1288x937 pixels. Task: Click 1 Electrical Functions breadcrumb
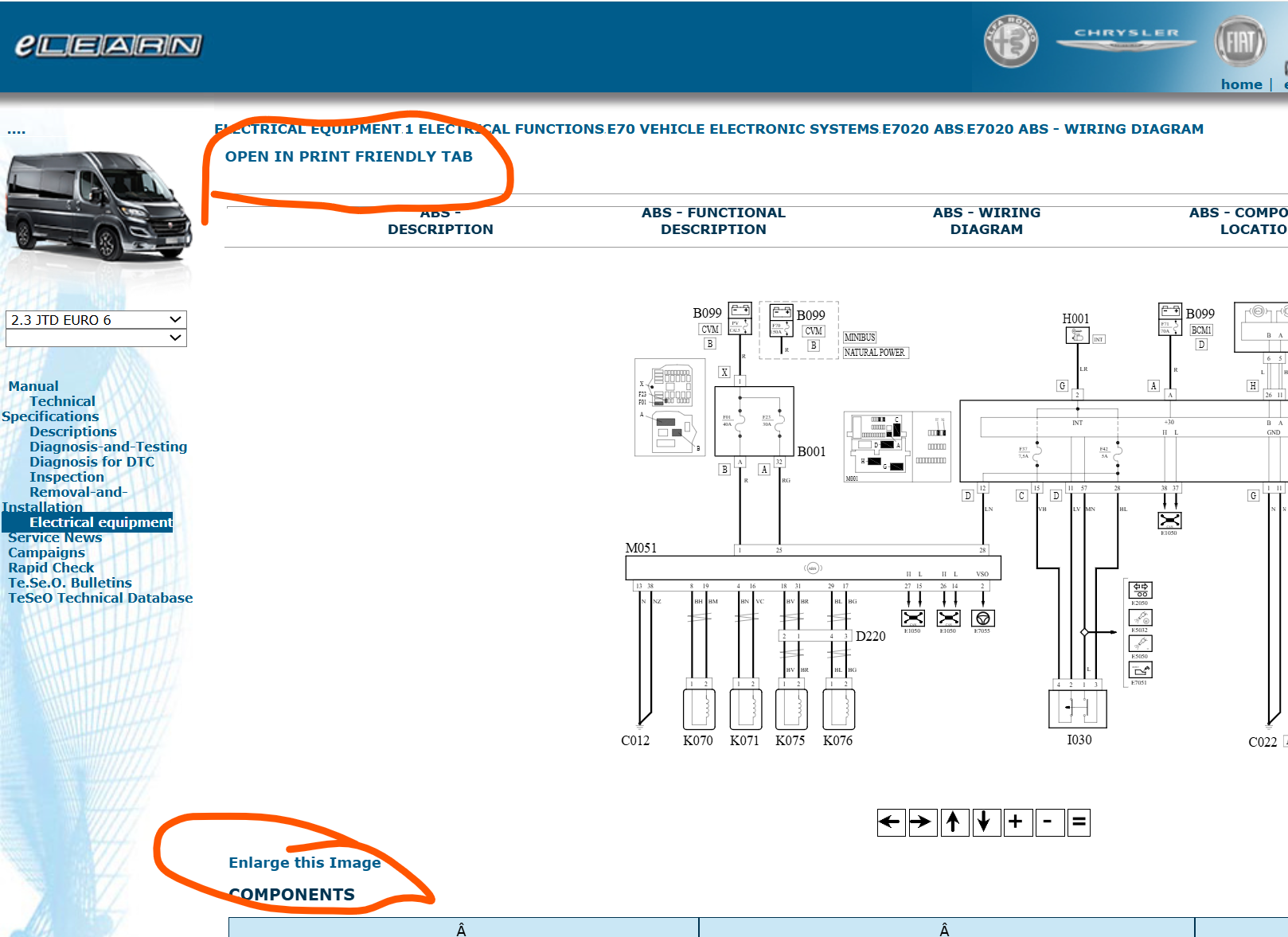click(x=505, y=129)
